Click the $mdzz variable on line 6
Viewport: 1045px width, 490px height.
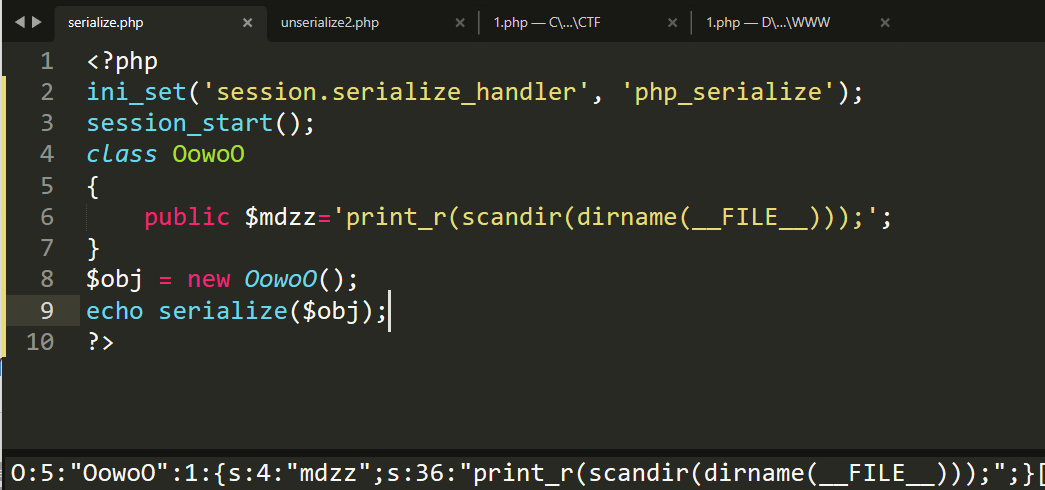click(280, 217)
